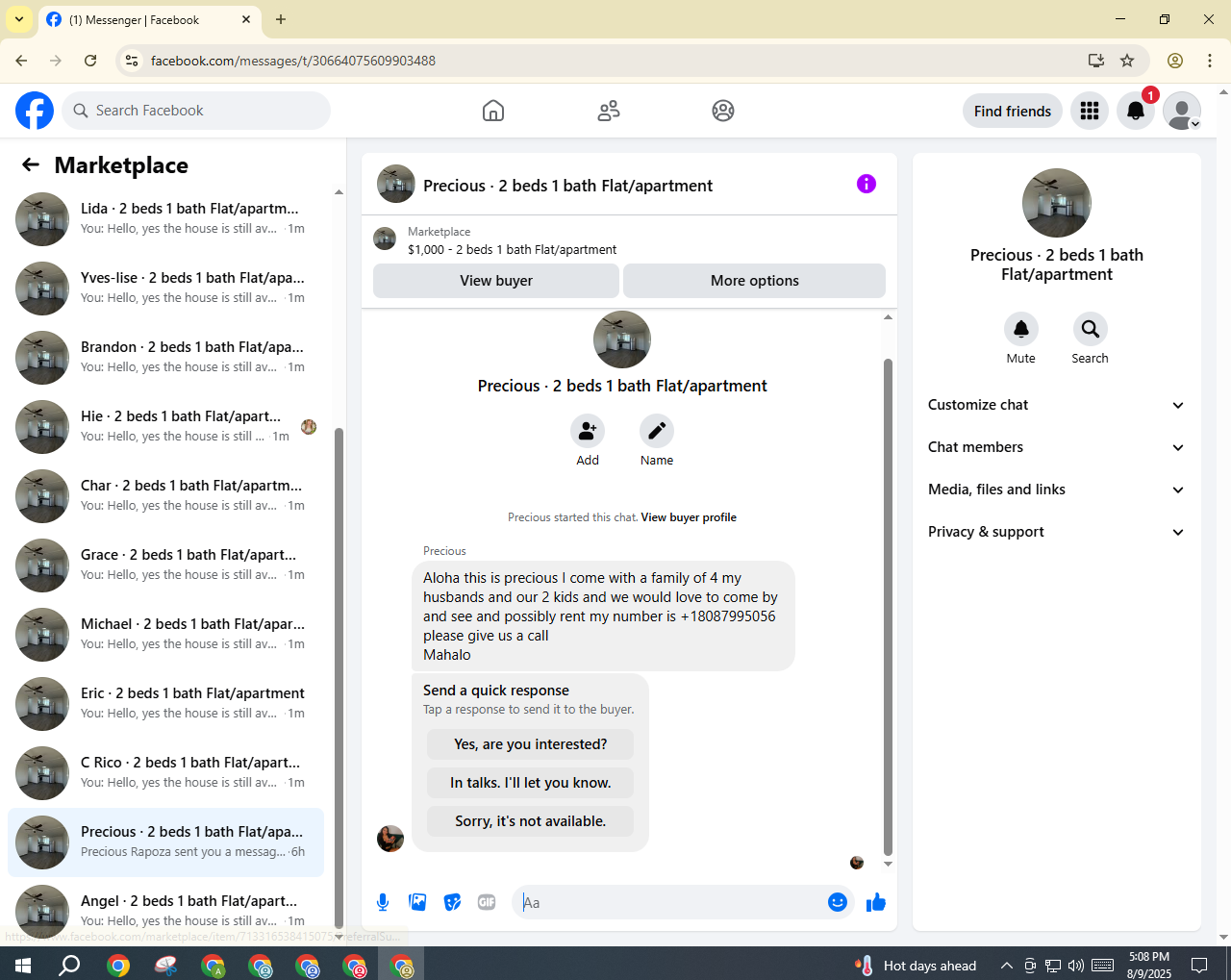
Task: Open the Hot days ahead weather widget
Action: pyautogui.click(x=916, y=966)
